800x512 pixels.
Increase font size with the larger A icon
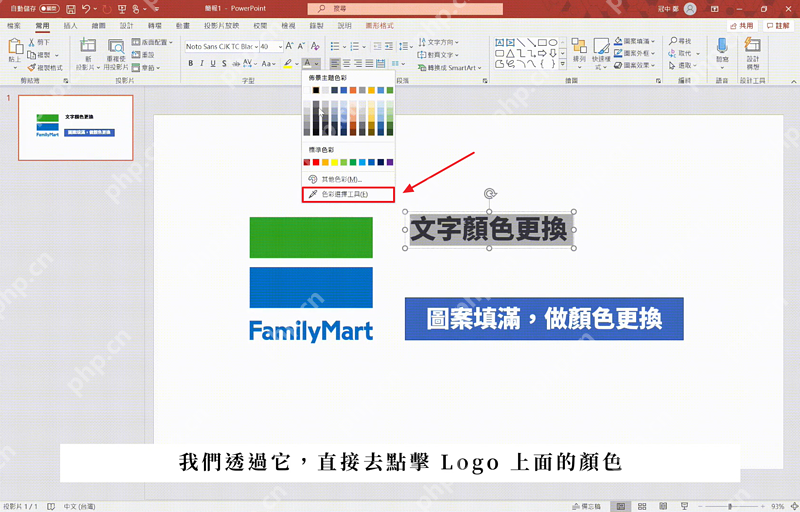pyautogui.click(x=289, y=46)
